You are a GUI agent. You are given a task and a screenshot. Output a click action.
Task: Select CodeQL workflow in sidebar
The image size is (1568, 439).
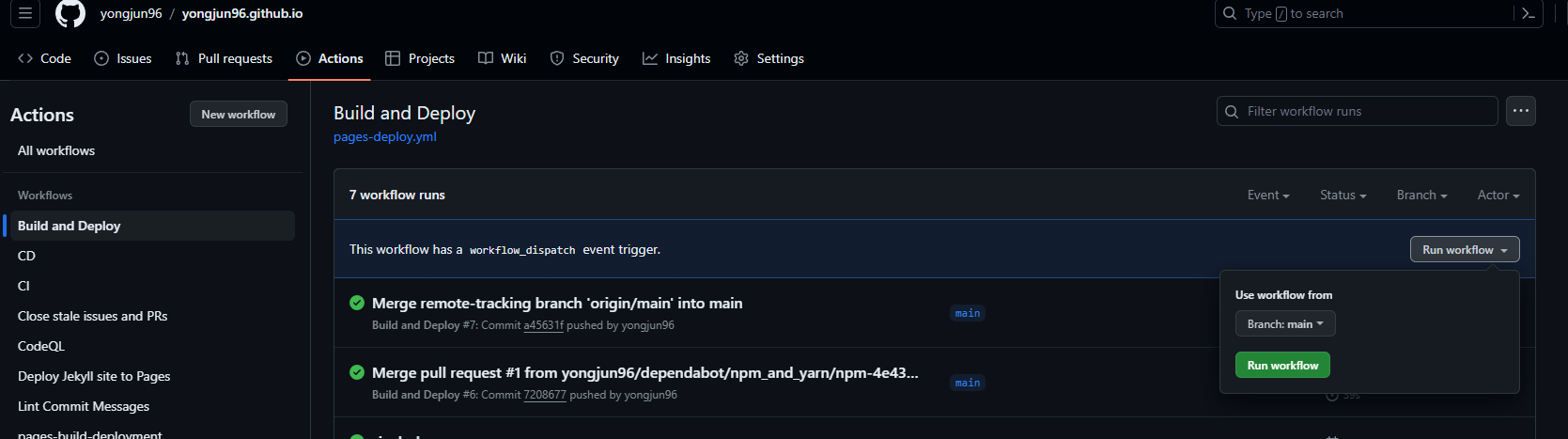[x=41, y=346]
